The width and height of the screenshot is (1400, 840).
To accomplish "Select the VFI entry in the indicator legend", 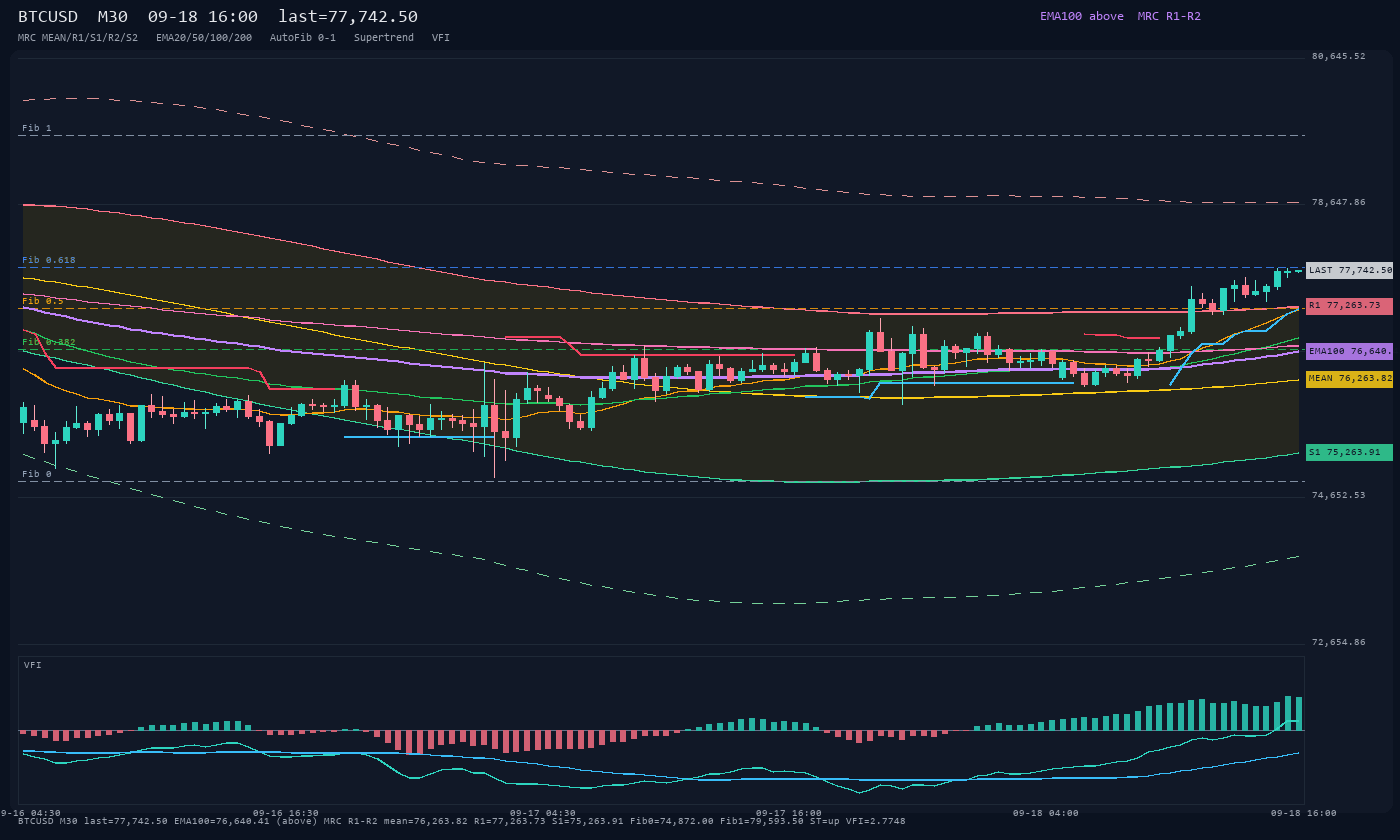I will [441, 38].
